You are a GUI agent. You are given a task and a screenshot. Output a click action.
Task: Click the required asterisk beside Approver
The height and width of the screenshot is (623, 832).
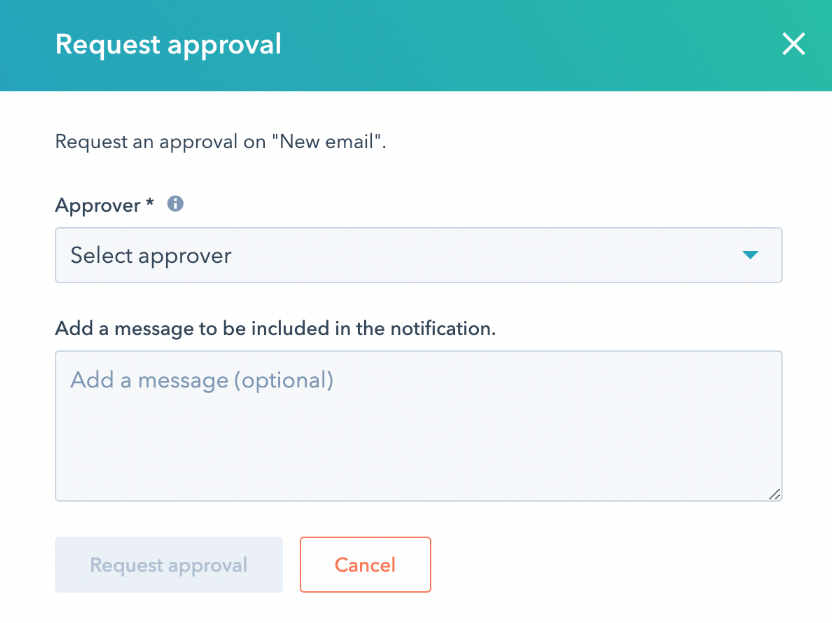click(x=150, y=202)
